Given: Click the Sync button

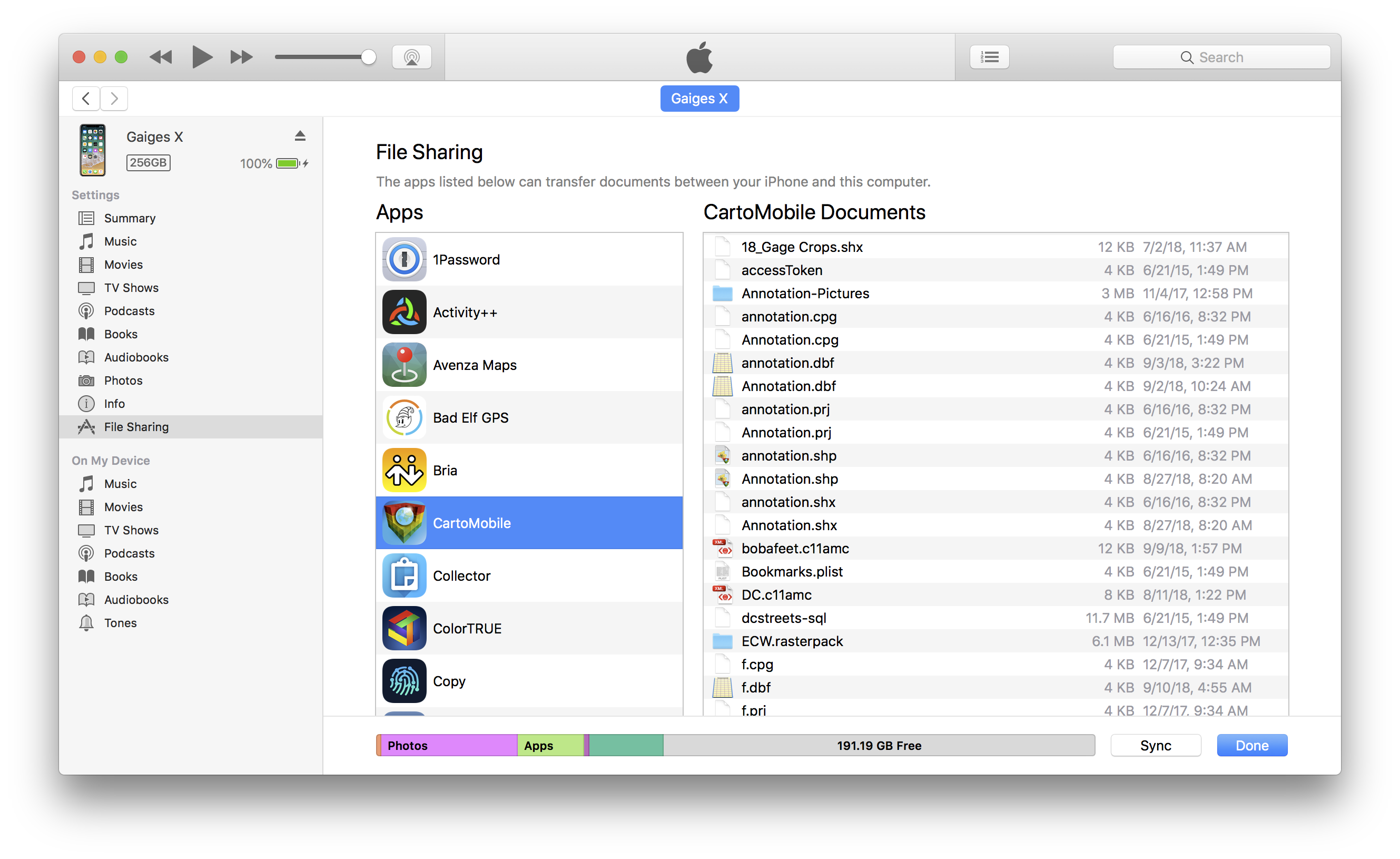Looking at the screenshot, I should point(1155,745).
